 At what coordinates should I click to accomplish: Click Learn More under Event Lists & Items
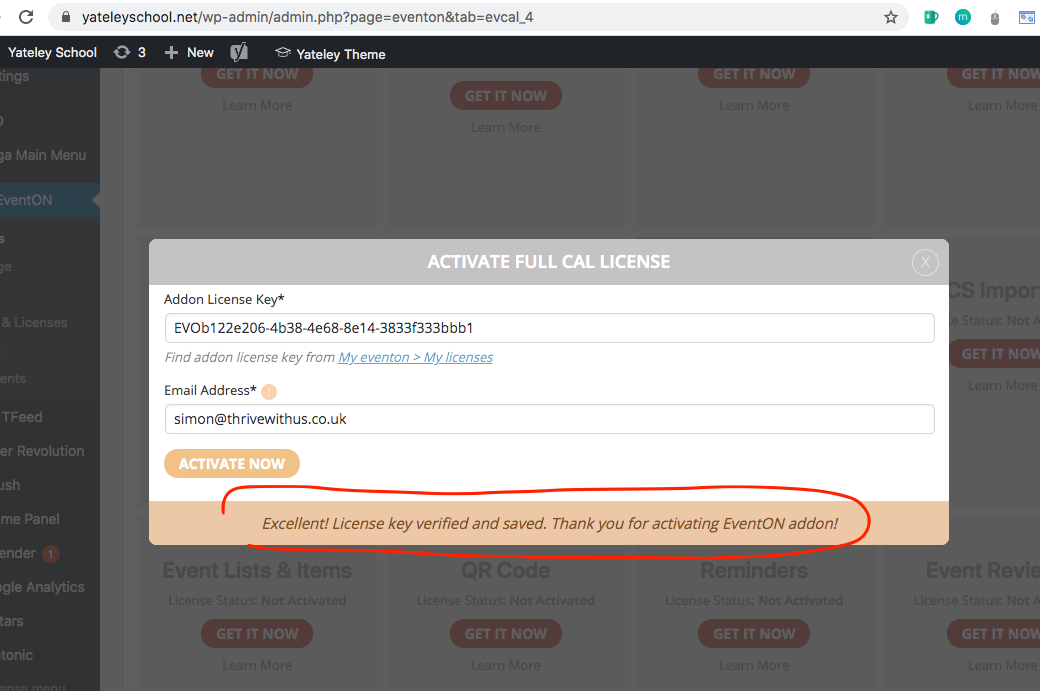tap(257, 665)
